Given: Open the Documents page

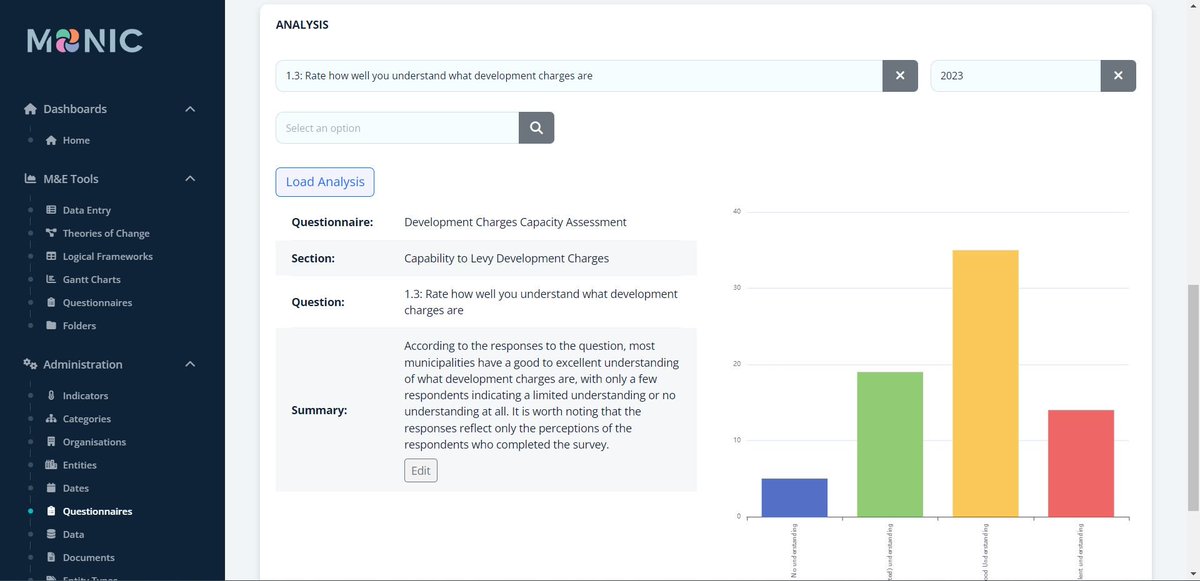Looking at the screenshot, I should coord(89,557).
